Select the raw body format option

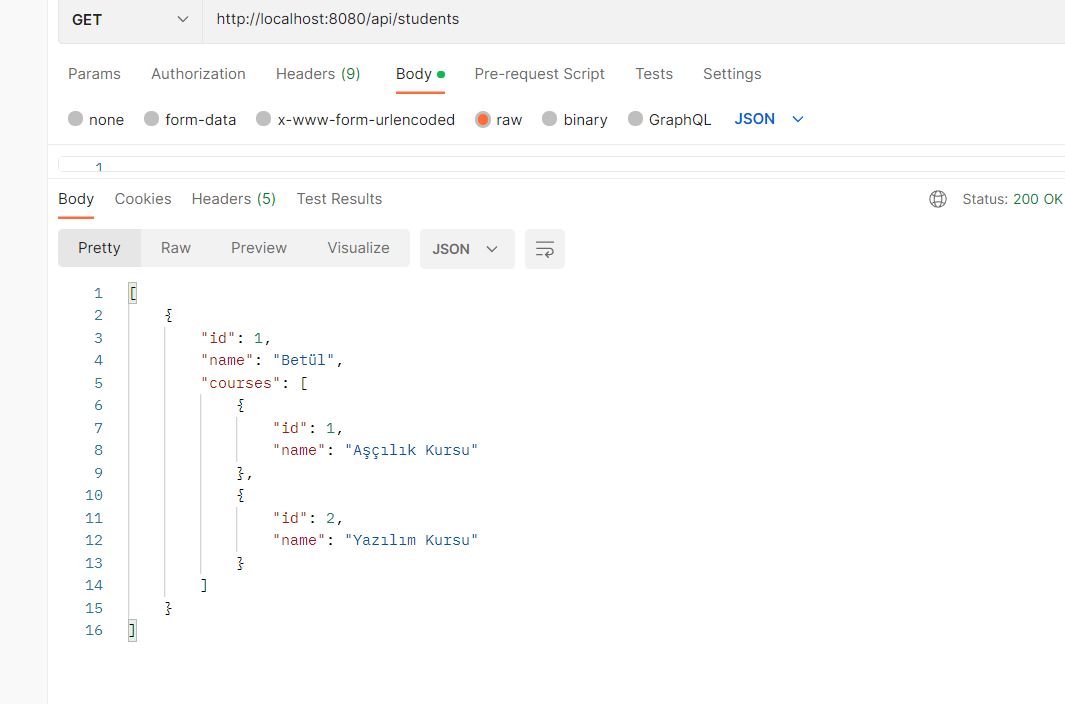click(499, 119)
